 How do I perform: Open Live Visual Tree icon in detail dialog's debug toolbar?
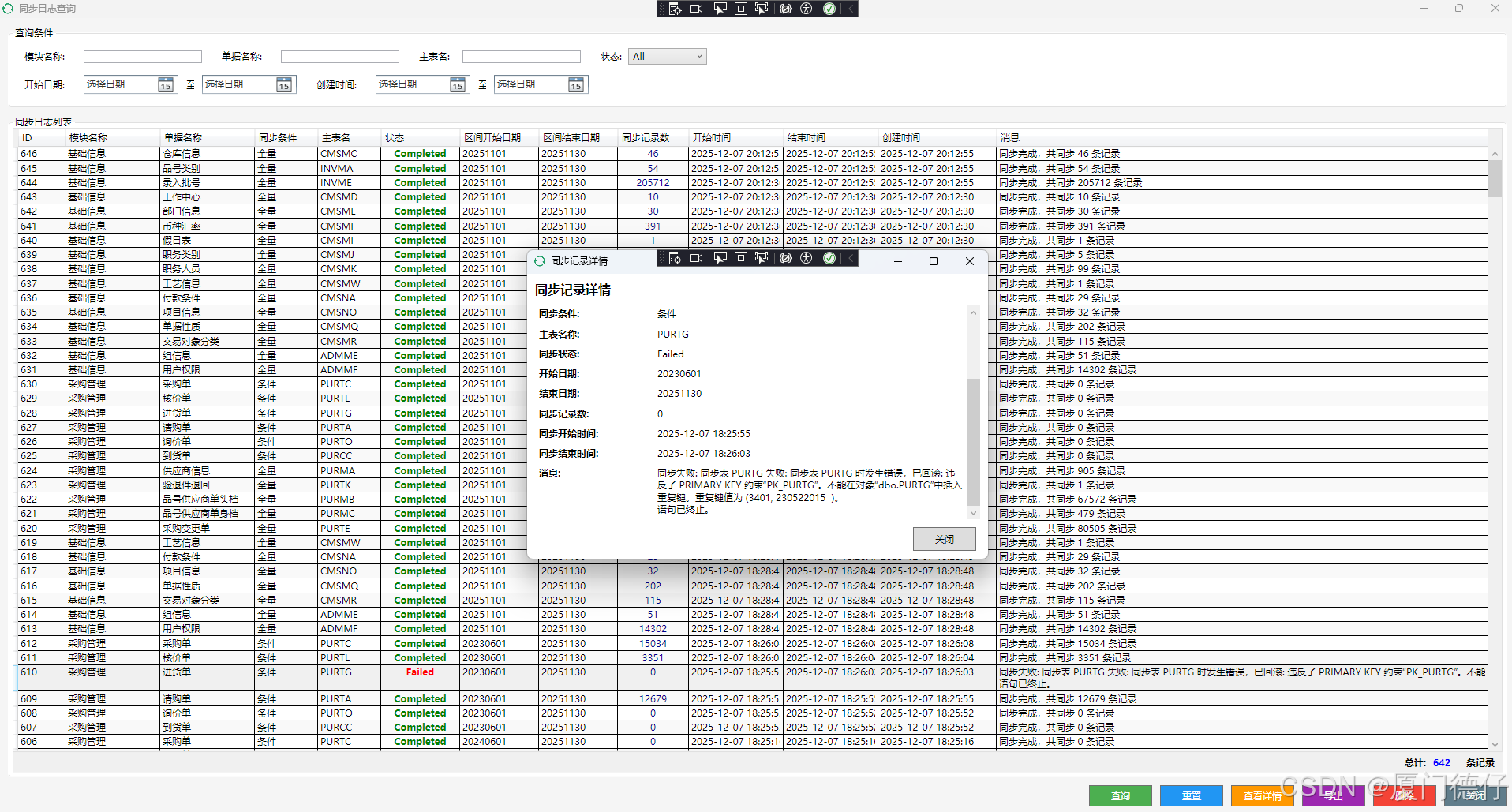(675, 258)
